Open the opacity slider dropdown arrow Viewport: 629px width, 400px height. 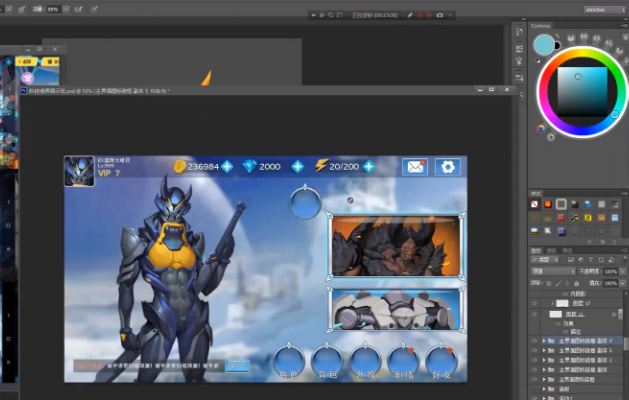click(622, 272)
